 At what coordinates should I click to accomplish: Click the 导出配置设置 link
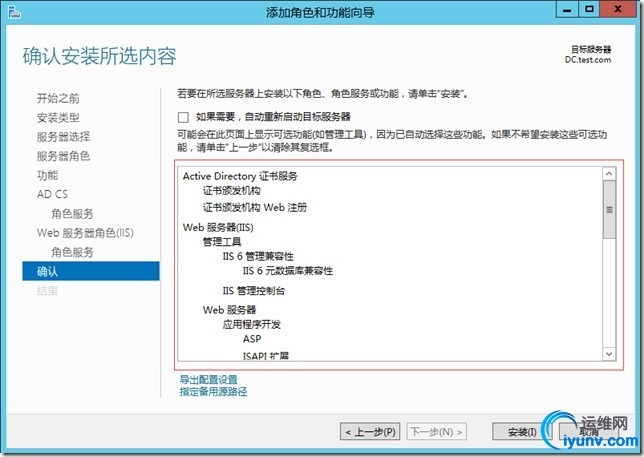click(x=208, y=379)
